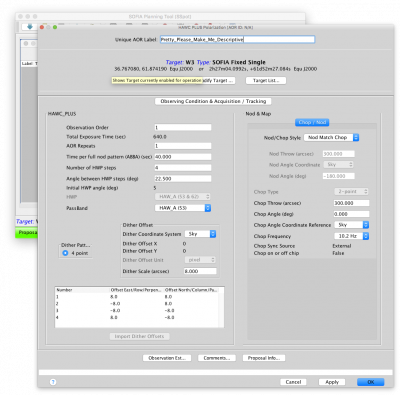The height and width of the screenshot is (395, 400).
Task: Open the Passband HAW_A (53) dropdown
Action: [x=183, y=208]
